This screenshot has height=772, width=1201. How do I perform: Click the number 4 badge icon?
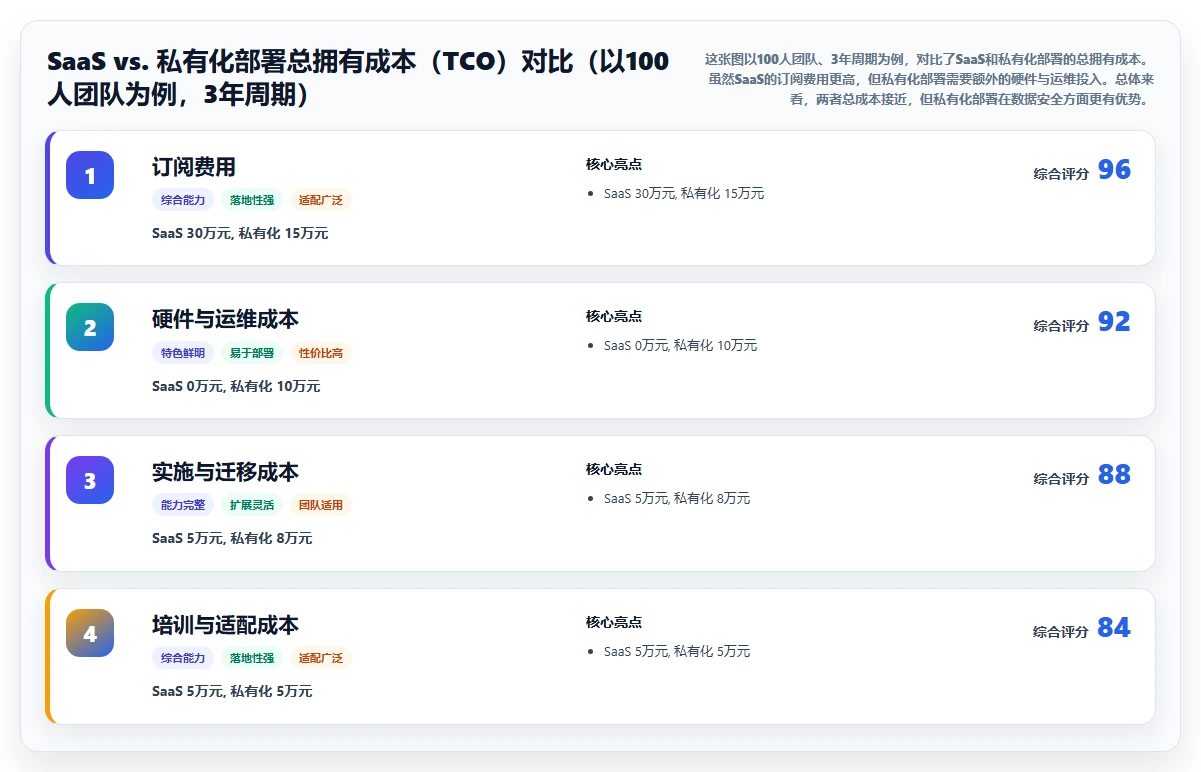[x=90, y=633]
